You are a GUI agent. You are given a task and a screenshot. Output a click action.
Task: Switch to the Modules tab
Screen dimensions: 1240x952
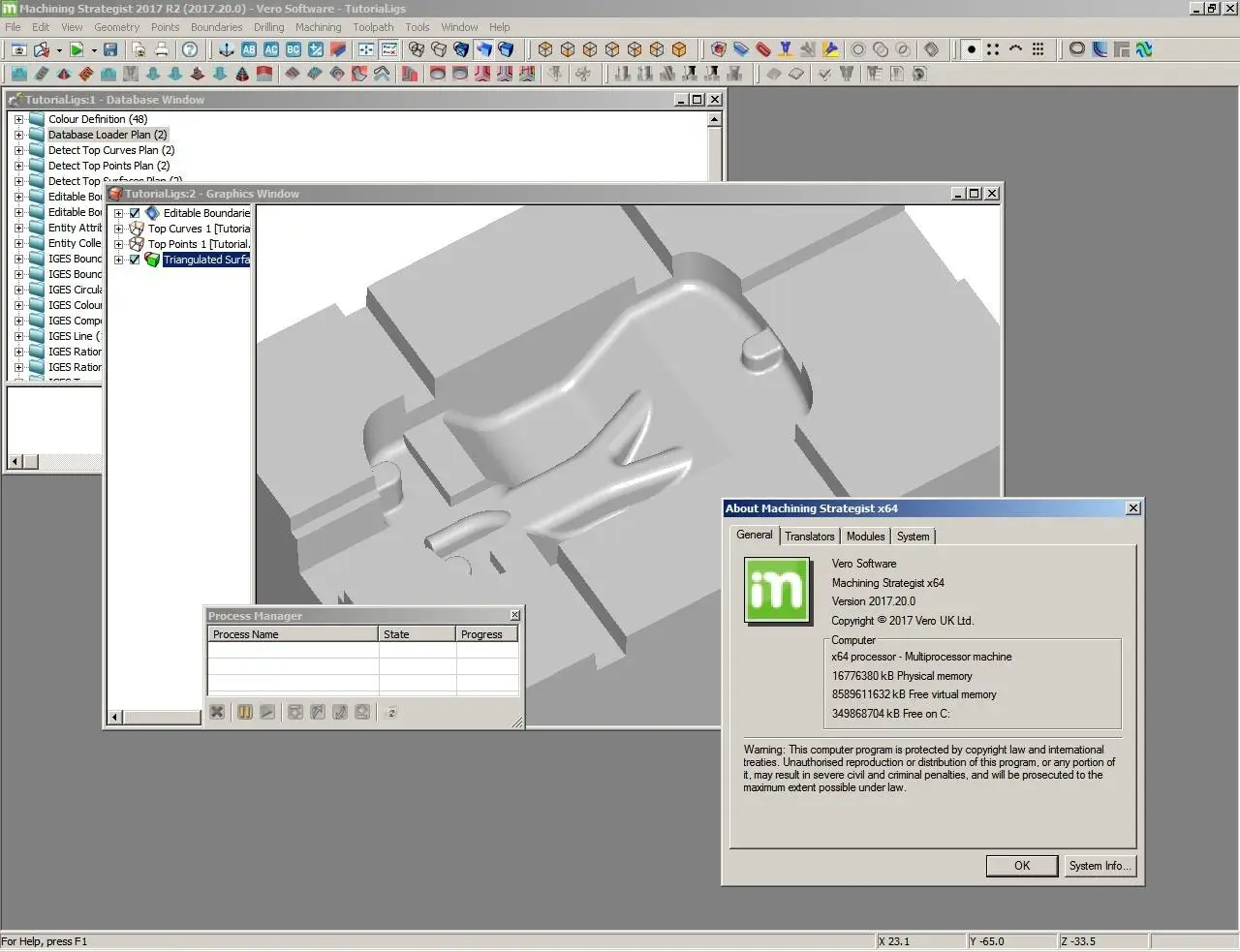coord(865,537)
